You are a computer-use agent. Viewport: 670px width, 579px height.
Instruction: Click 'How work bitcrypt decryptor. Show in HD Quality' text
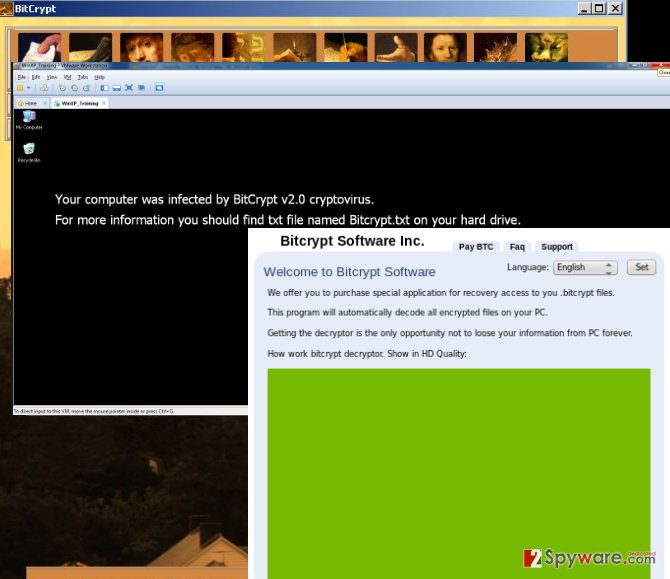(367, 354)
